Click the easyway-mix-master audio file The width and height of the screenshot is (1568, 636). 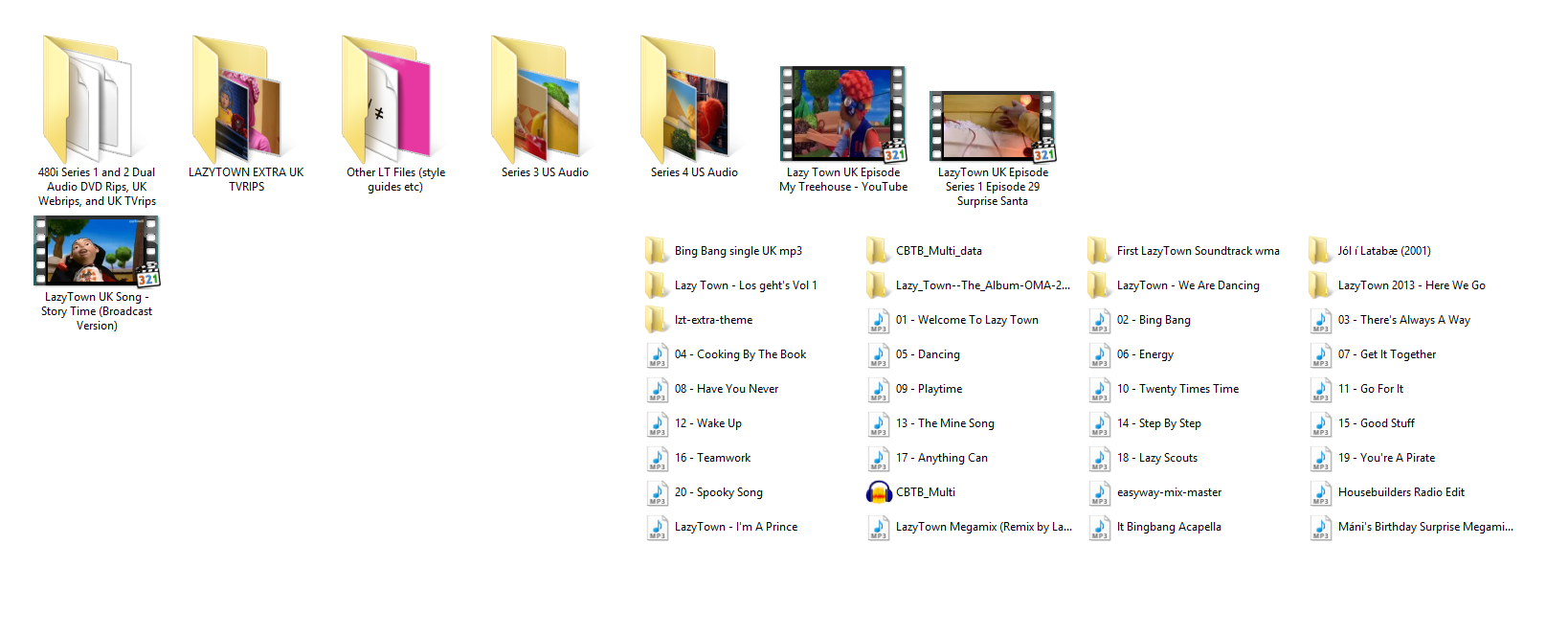coord(1169,492)
